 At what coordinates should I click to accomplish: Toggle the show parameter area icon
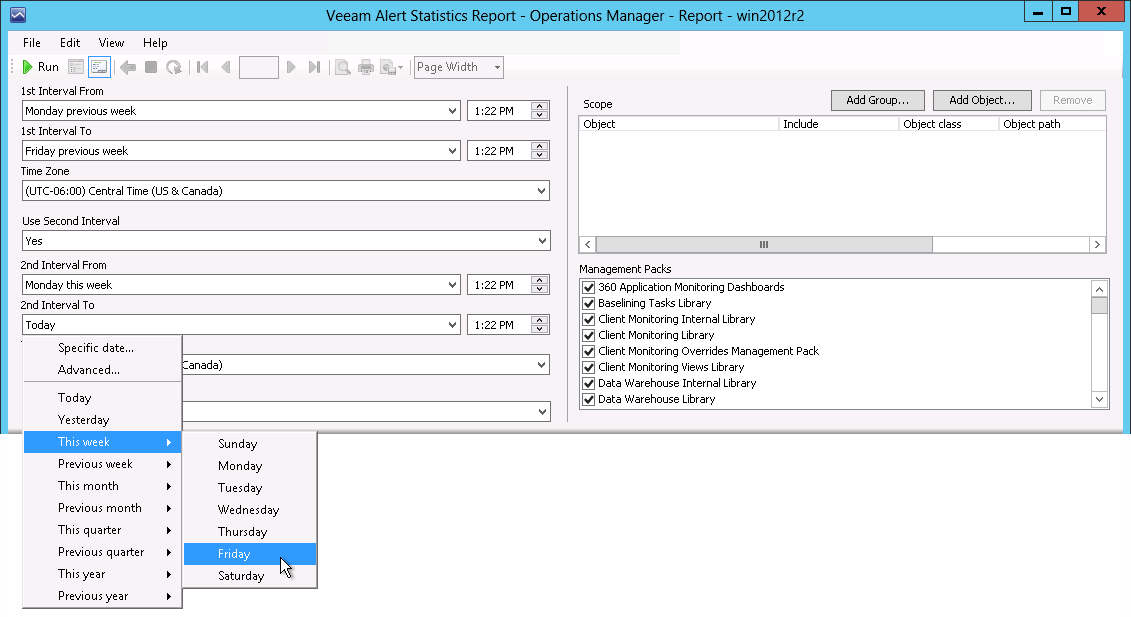pyautogui.click(x=99, y=67)
